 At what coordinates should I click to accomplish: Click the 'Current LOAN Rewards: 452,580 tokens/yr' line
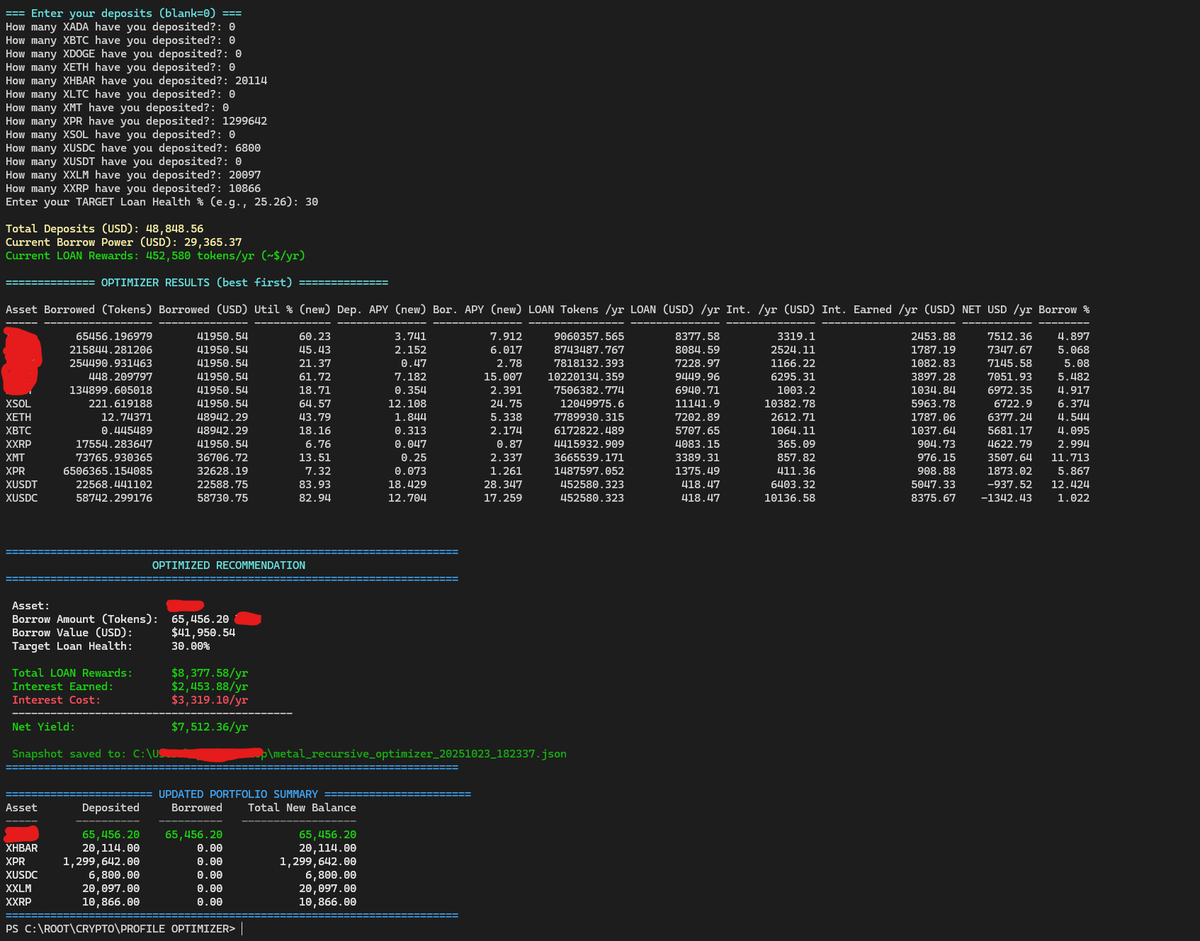[x=155, y=255]
